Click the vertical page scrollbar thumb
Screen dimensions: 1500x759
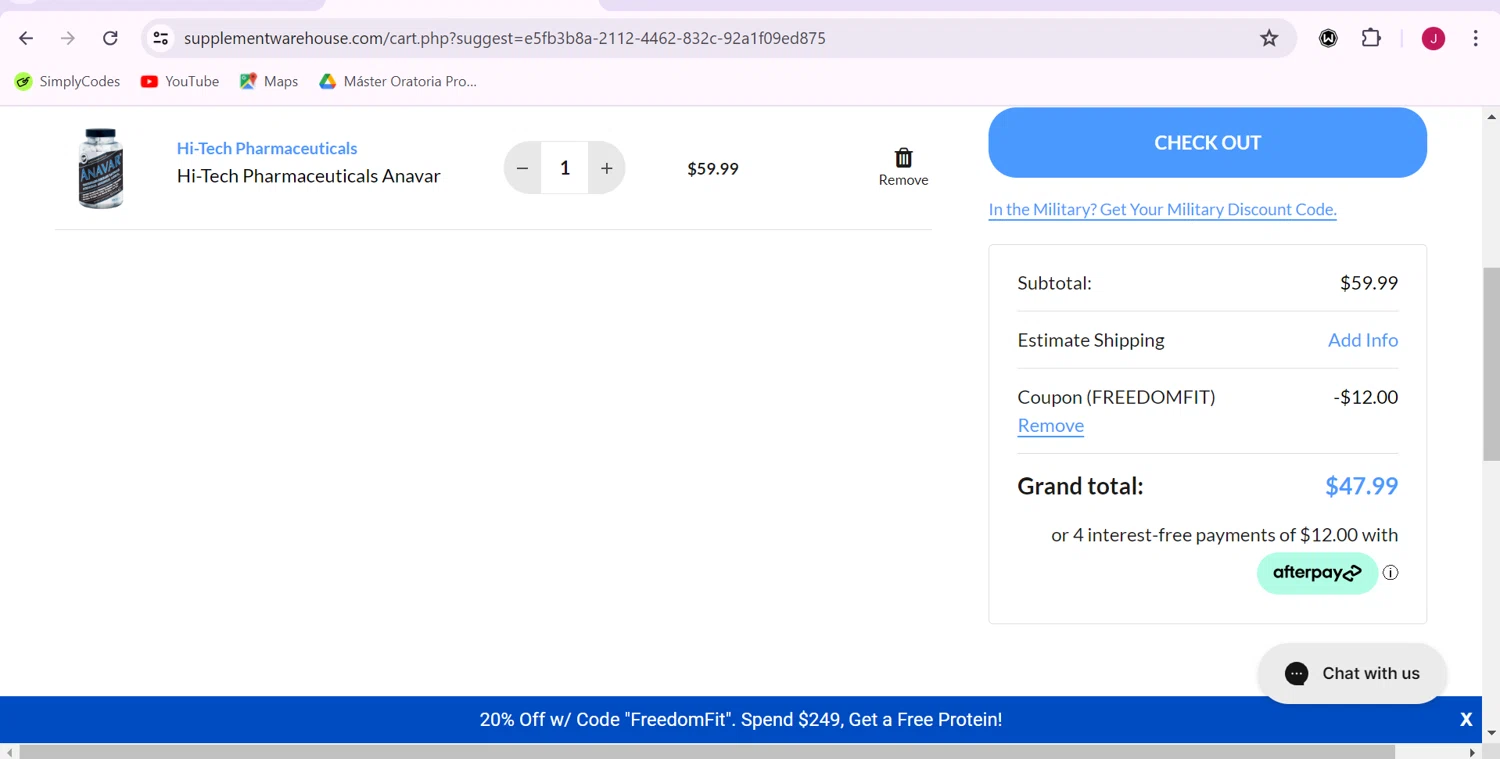(x=1491, y=364)
